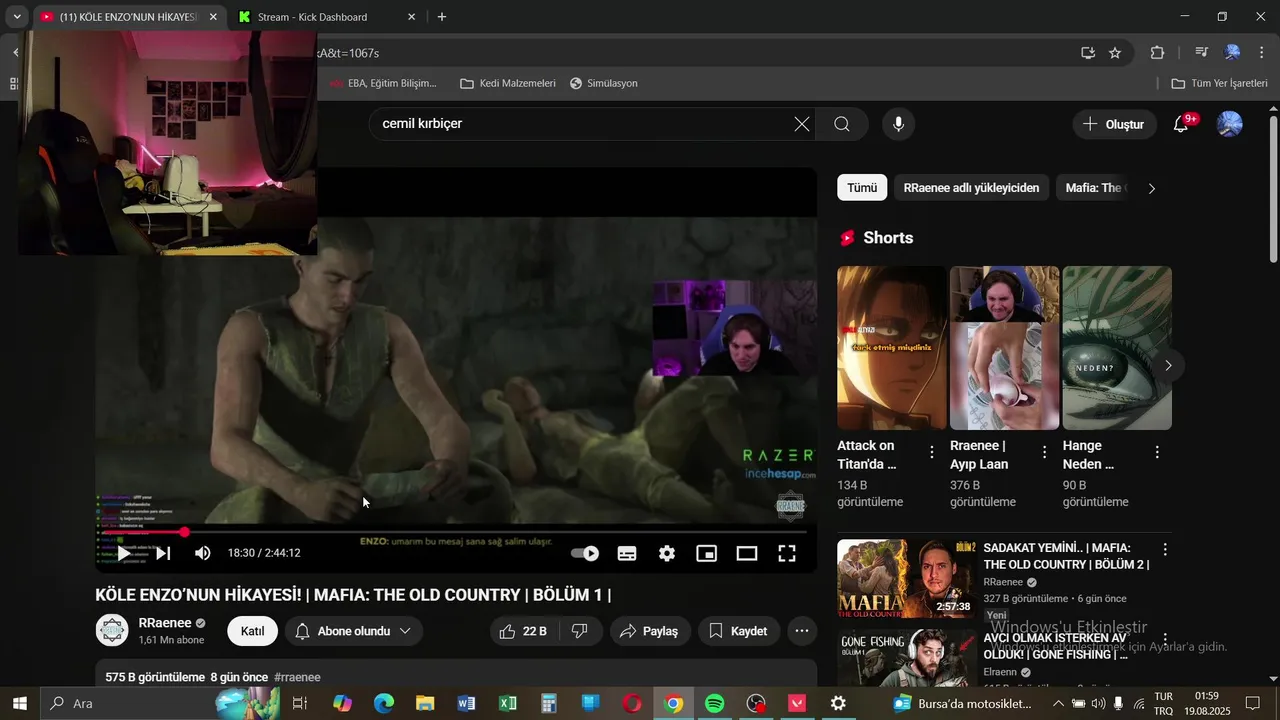The image size is (1280, 720).
Task: Open Hange Neden short thumbnail
Action: (x=1117, y=348)
